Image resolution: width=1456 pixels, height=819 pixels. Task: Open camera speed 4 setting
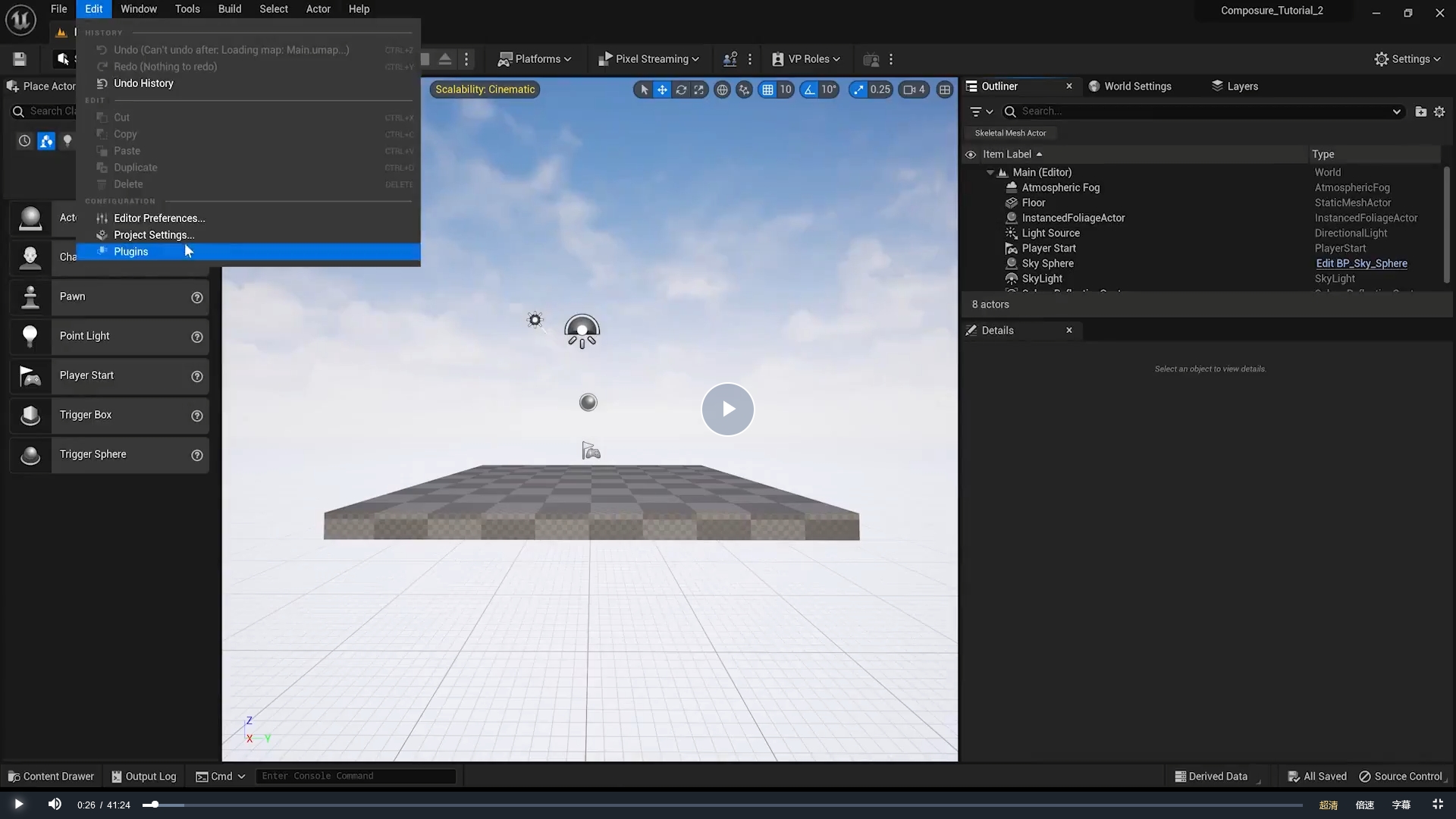(914, 89)
